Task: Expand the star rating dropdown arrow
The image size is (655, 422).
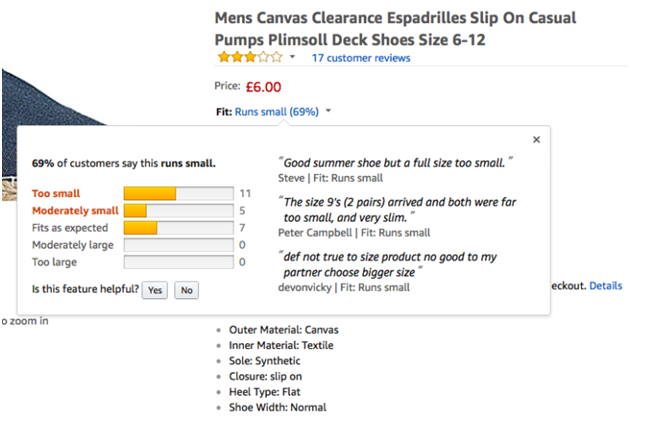Action: tap(292, 58)
